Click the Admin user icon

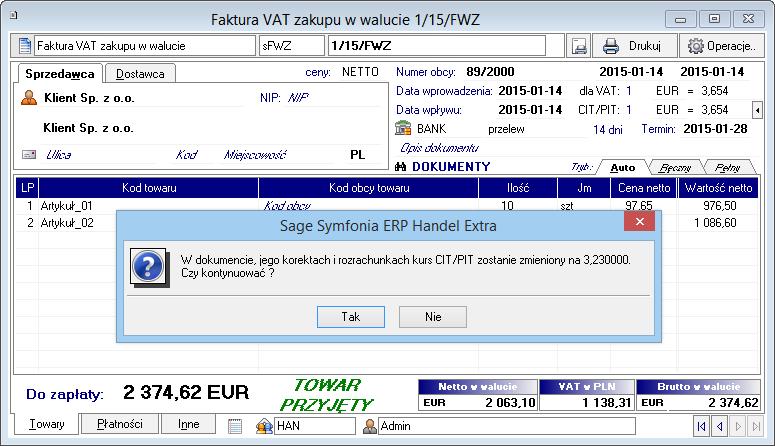[370, 426]
